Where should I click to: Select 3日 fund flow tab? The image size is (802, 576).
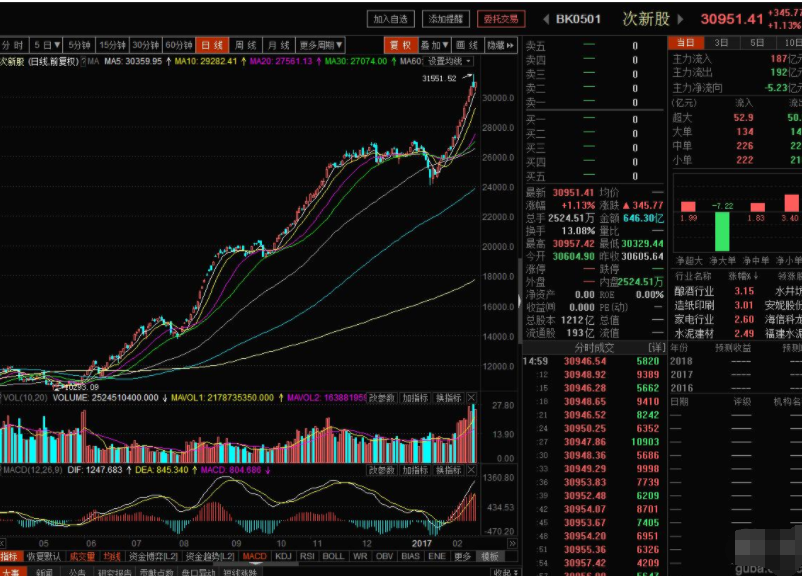[721, 43]
